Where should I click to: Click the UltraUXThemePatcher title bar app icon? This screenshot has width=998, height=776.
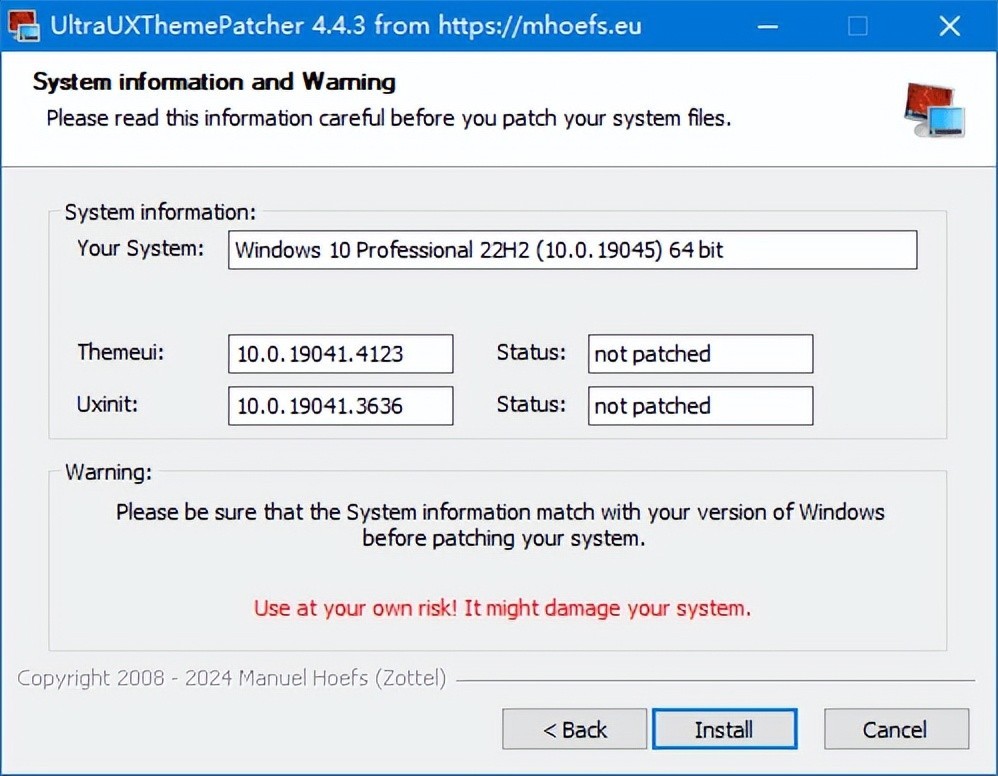23,26
